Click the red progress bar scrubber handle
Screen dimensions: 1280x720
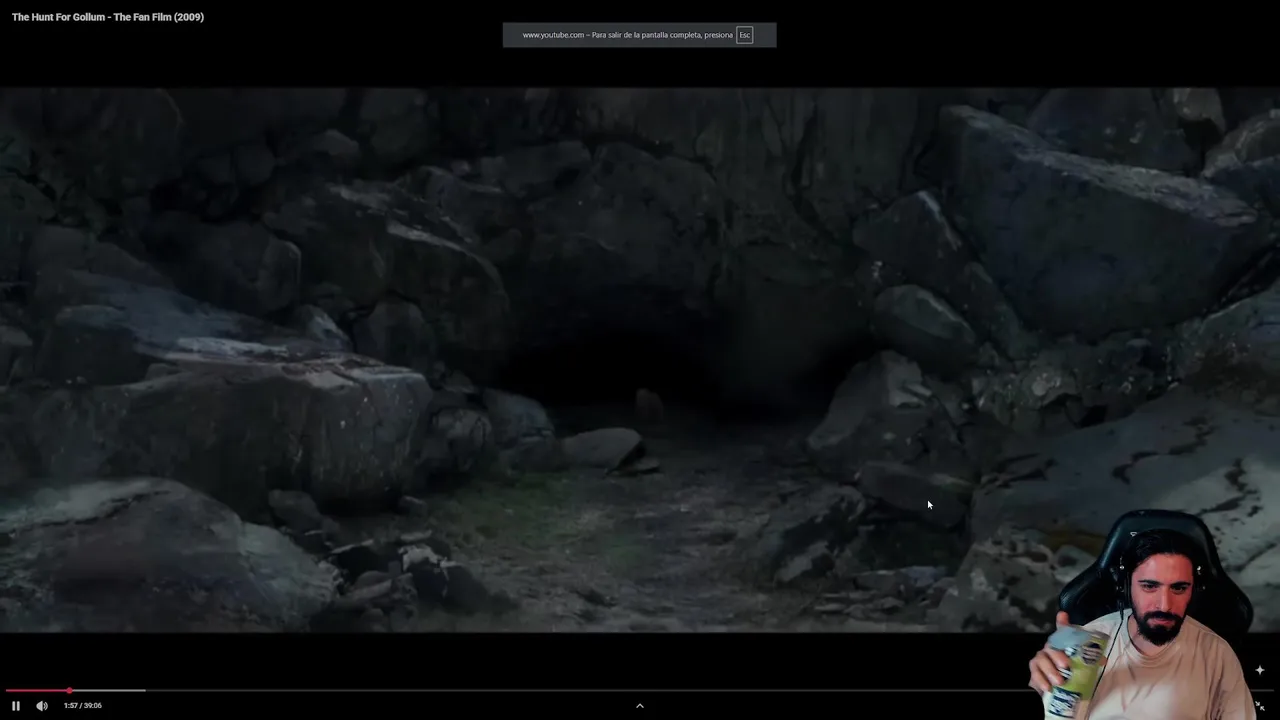tap(70, 691)
